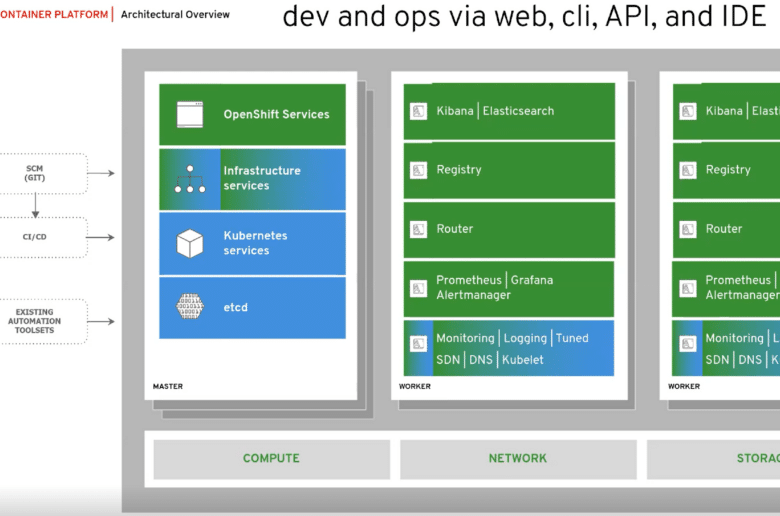Click the OpenShift Services window icon

tap(190, 114)
